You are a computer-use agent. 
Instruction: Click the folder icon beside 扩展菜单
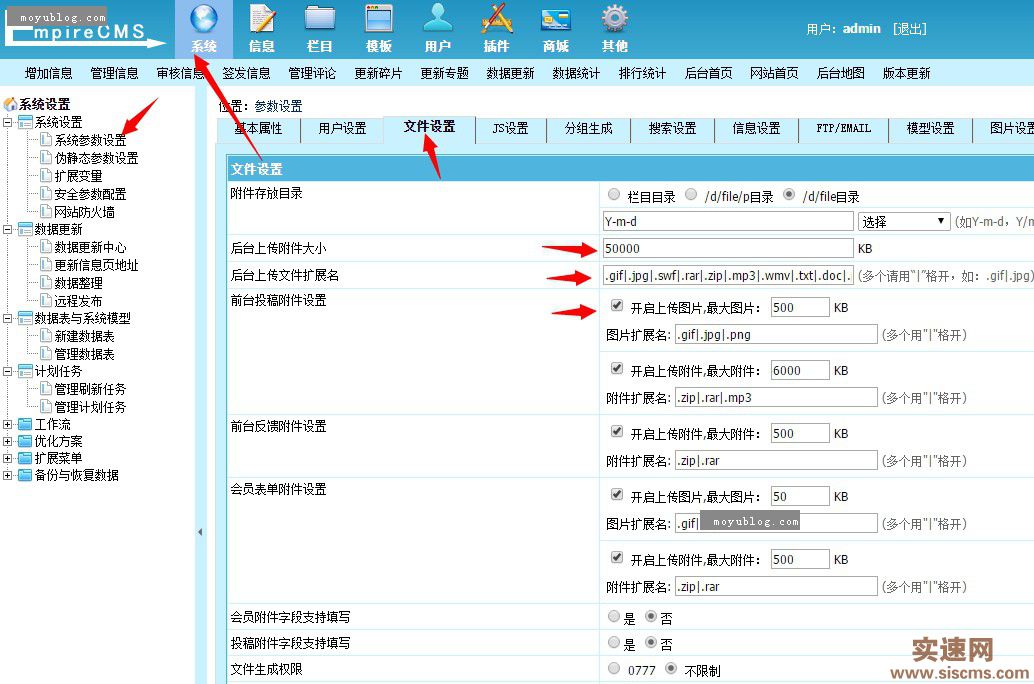[25, 458]
